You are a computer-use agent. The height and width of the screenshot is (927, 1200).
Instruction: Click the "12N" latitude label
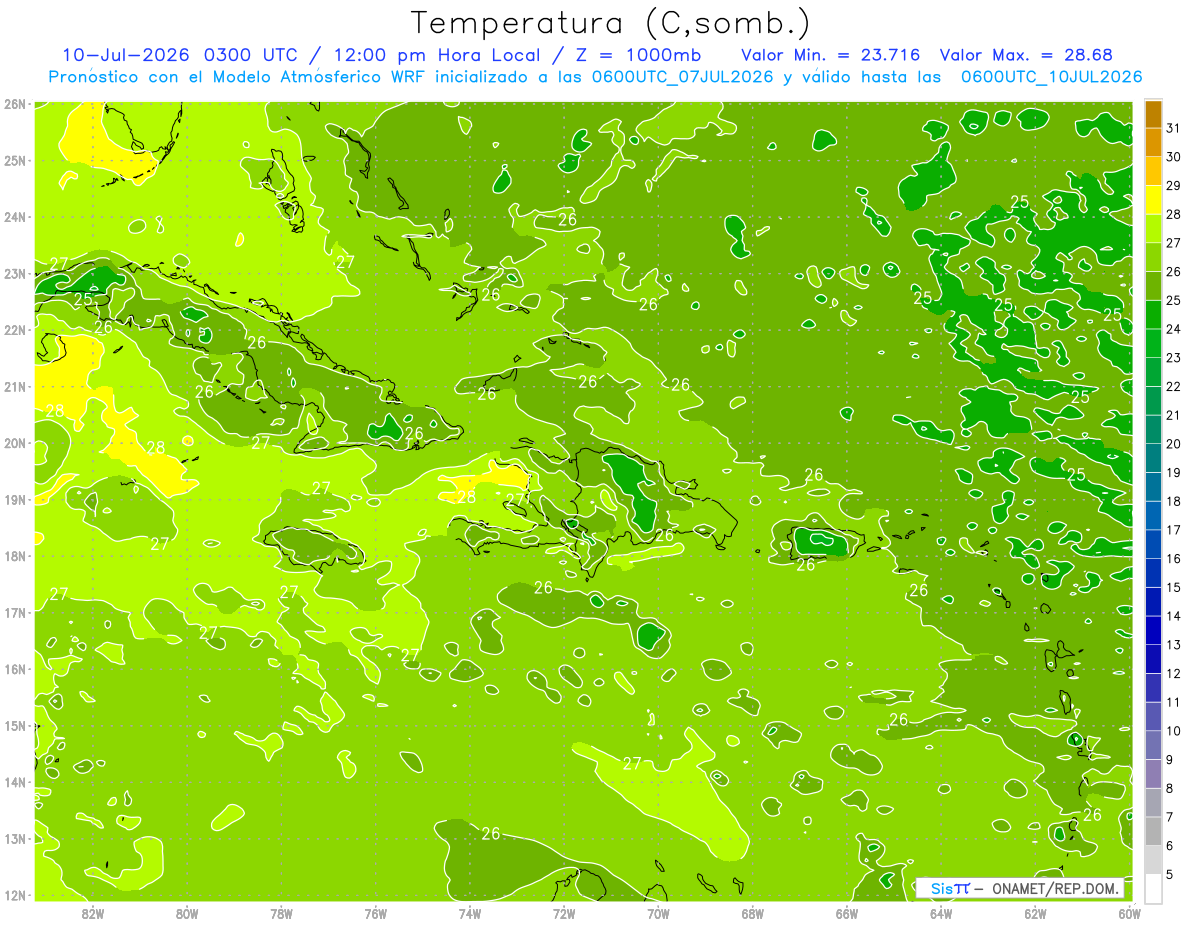tap(15, 895)
